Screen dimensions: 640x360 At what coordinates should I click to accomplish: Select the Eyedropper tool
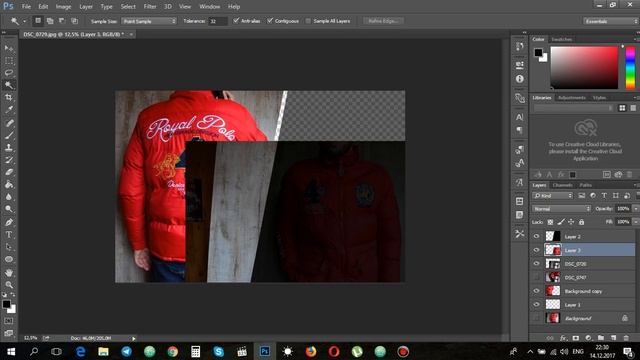9,109
